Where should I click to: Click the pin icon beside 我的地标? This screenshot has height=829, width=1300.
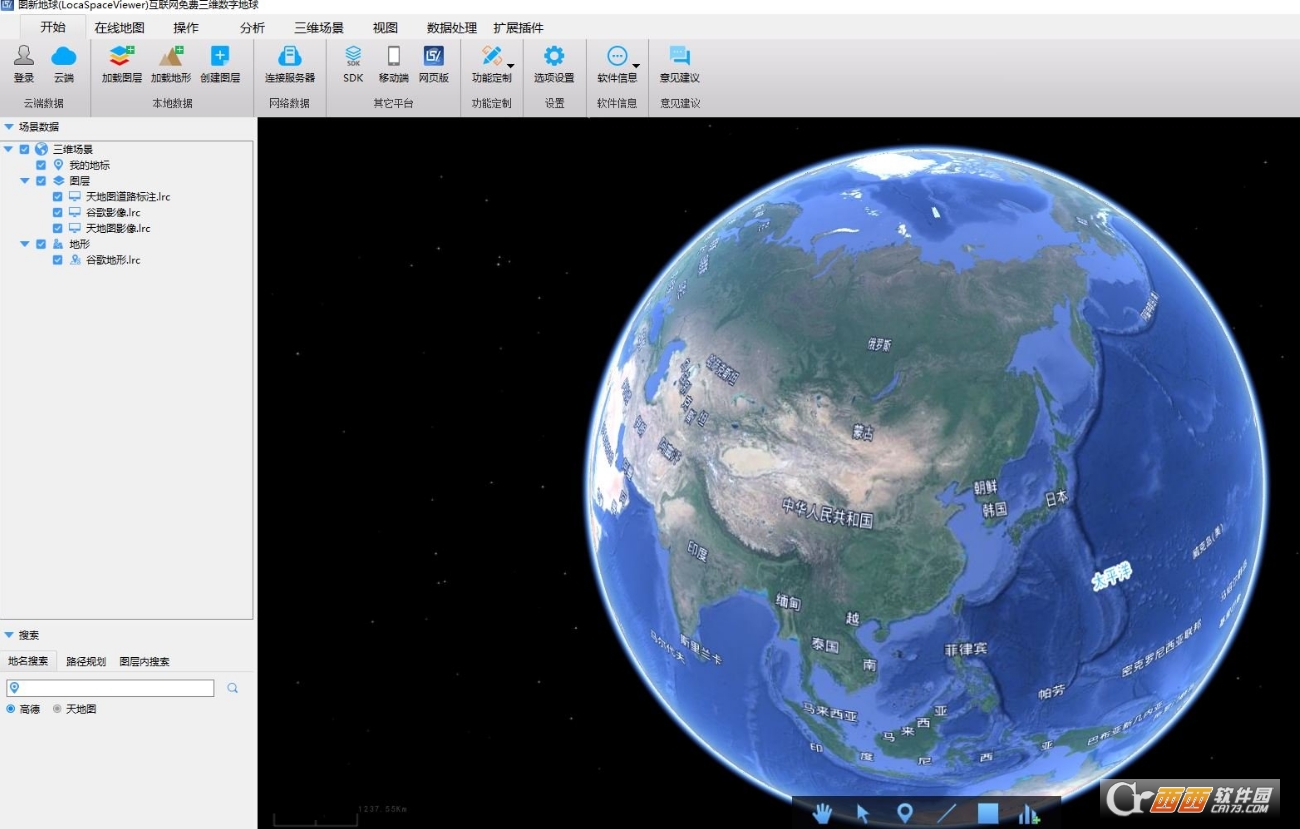(58, 165)
